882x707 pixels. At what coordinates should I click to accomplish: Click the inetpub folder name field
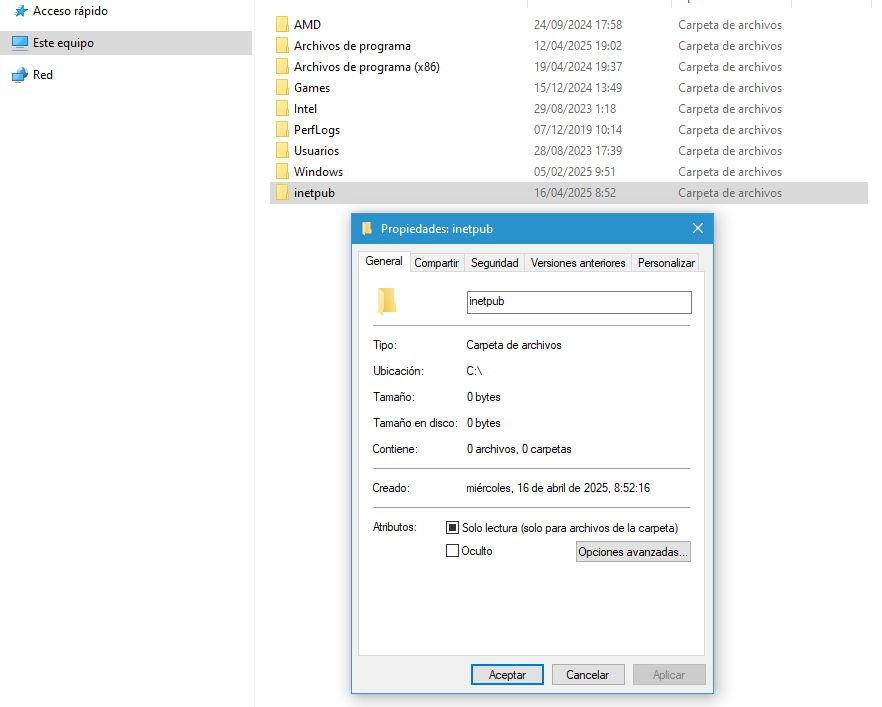coord(579,302)
